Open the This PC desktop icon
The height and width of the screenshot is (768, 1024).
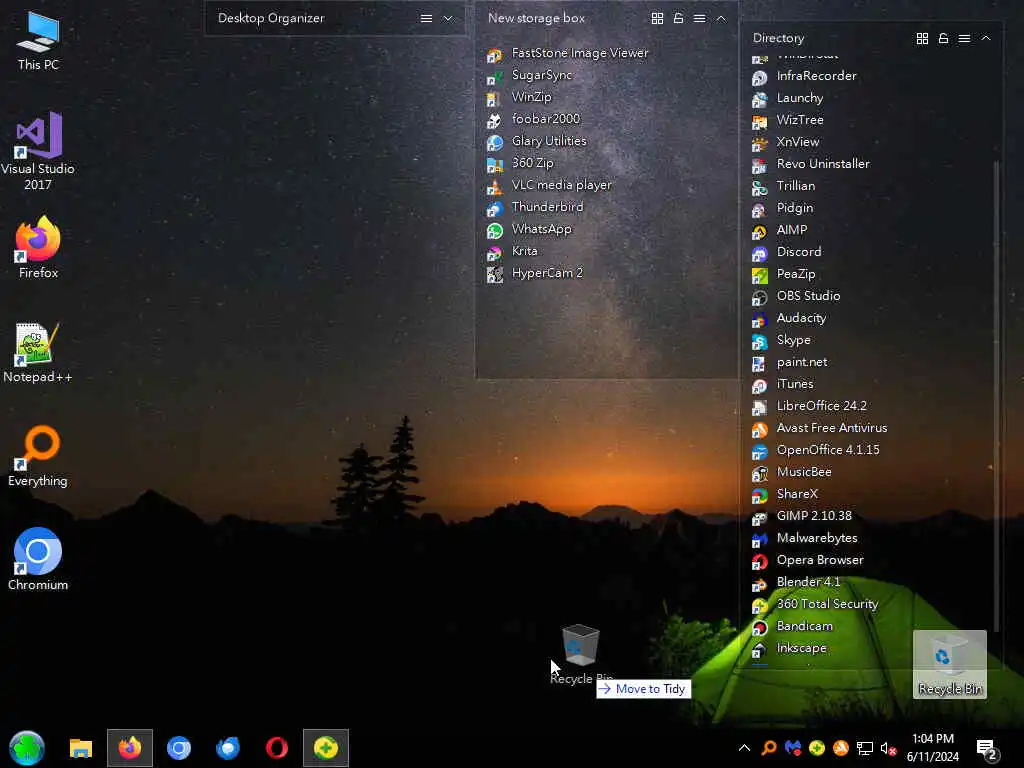pyautogui.click(x=38, y=40)
